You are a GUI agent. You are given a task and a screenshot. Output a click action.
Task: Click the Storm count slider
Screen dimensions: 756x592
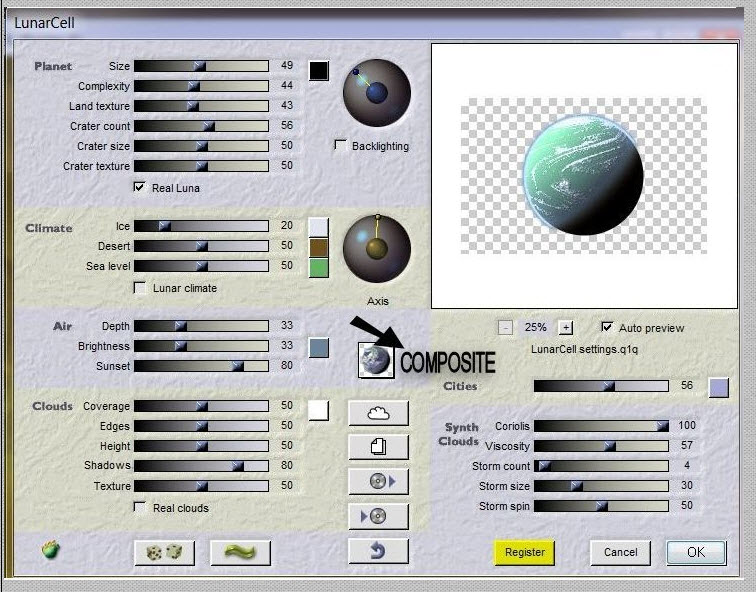tap(601, 466)
